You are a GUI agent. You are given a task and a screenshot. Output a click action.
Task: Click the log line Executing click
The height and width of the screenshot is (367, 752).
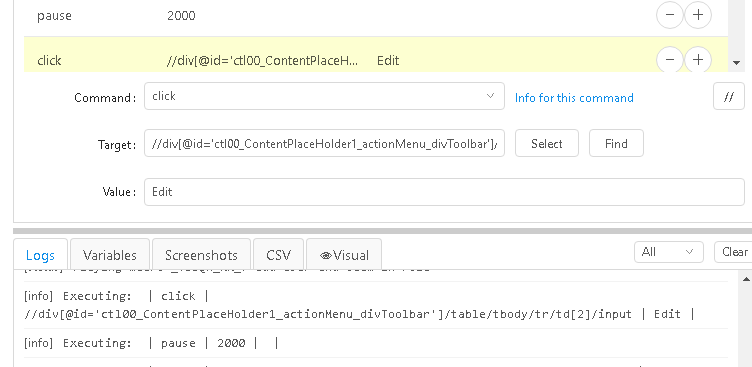pos(117,296)
